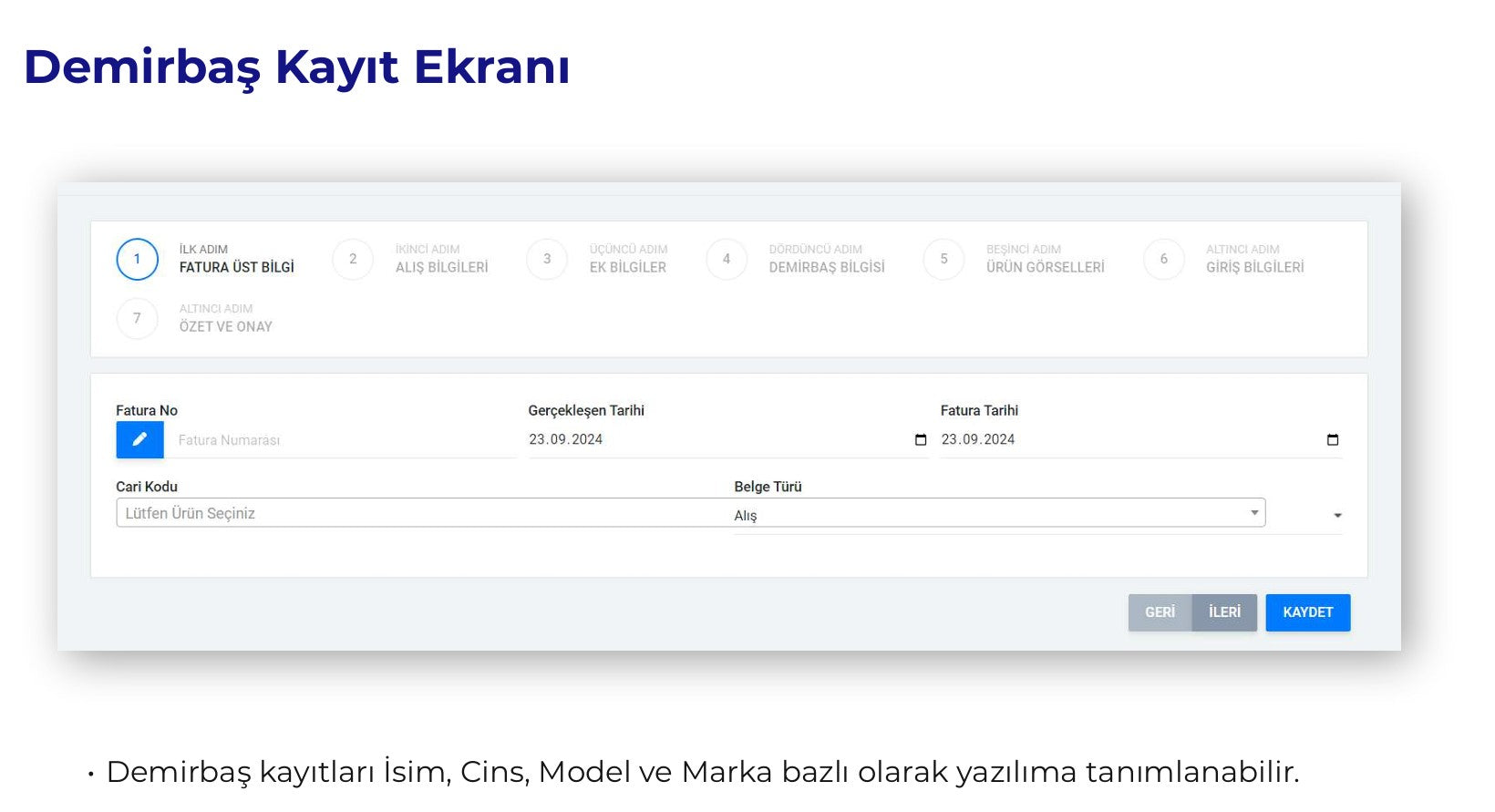This screenshot has width=1495, height=812.
Task: Click the Fatura Numarası input field
Action: click(x=340, y=440)
